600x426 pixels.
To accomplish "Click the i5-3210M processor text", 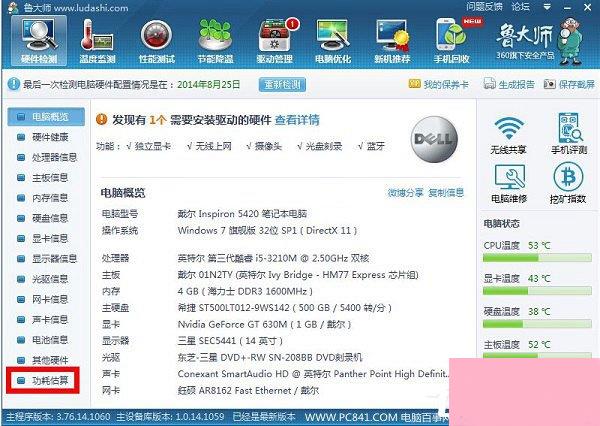I will pyautogui.click(x=273, y=258).
